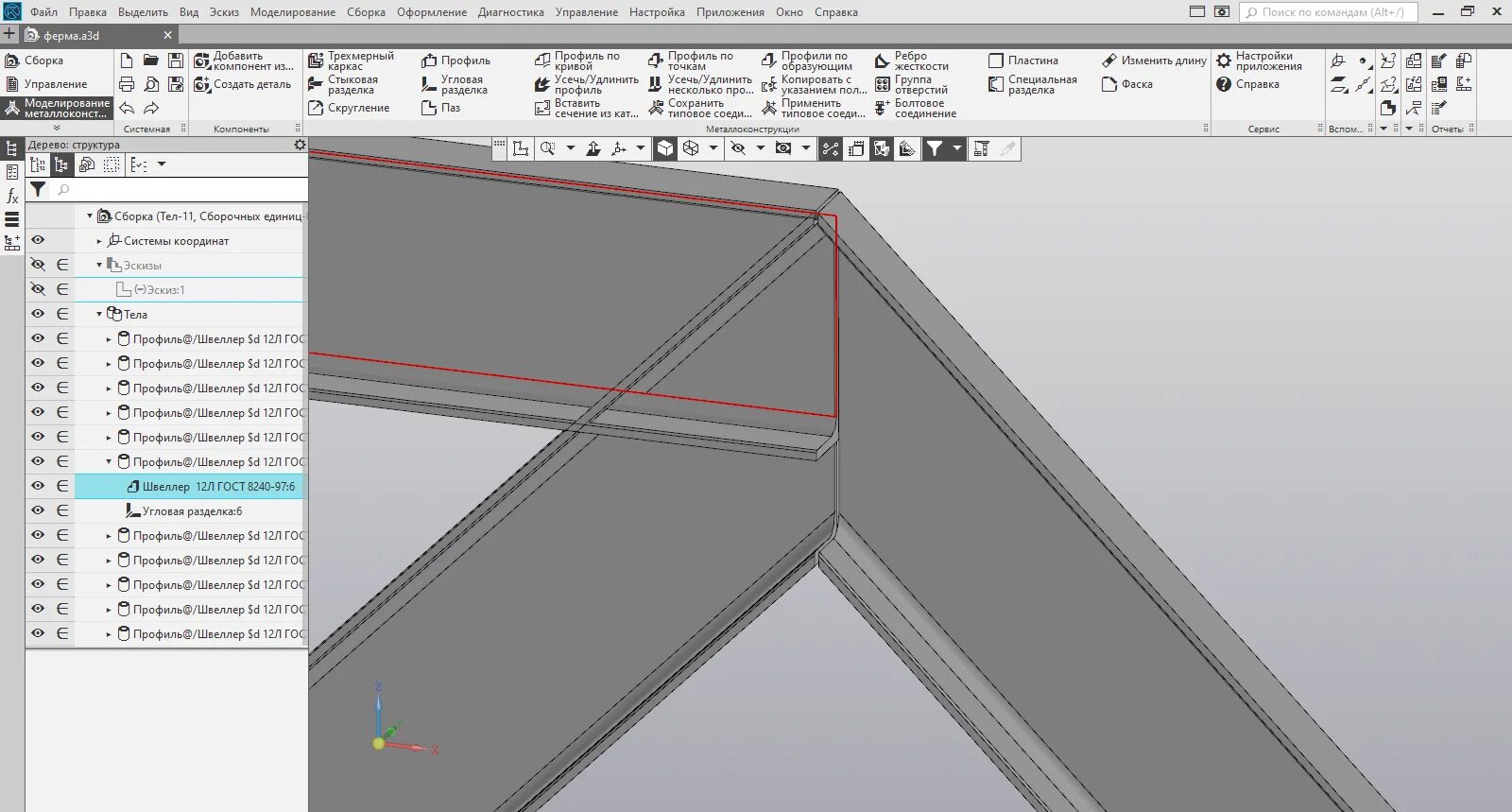Select the Управление toolbar set

[46, 84]
